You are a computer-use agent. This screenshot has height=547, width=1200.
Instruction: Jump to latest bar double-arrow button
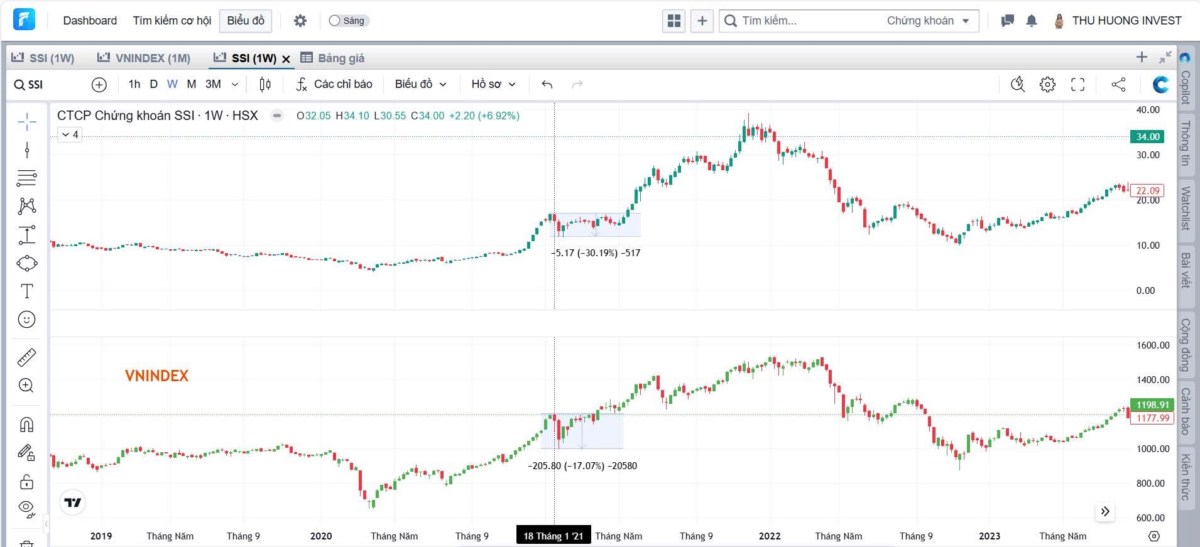click(x=1105, y=511)
